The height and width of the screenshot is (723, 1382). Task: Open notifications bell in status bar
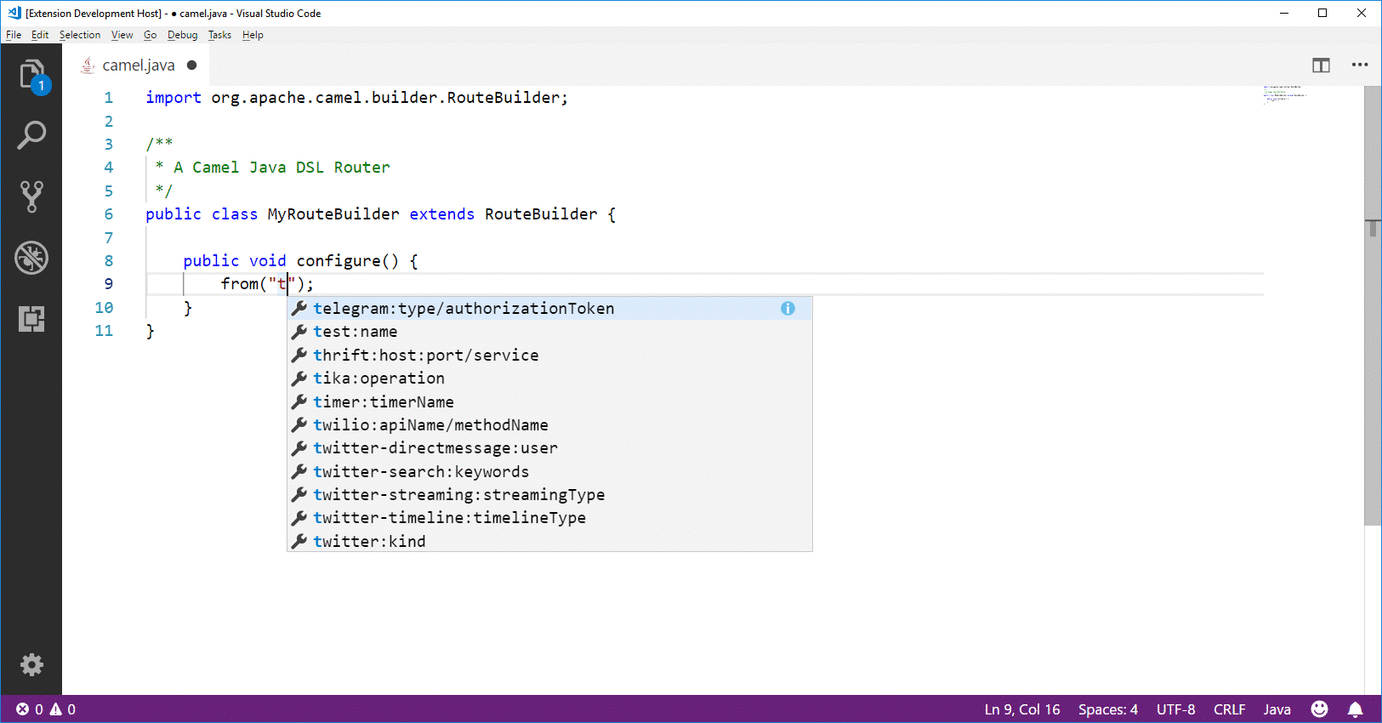1356,709
